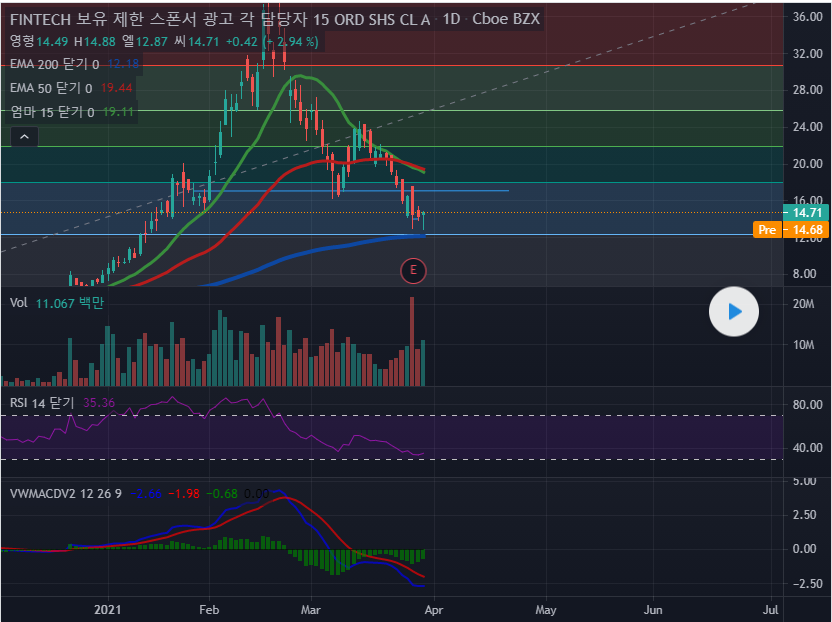This screenshot has height=622, width=832.
Task: Click the Cboe BZX exchange label
Action: (x=507, y=20)
